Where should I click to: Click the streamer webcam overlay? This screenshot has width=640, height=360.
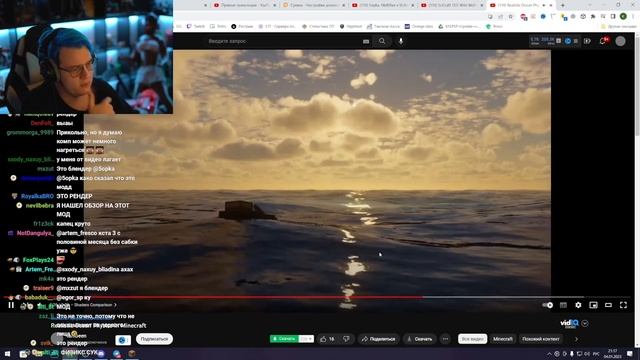[86, 57]
